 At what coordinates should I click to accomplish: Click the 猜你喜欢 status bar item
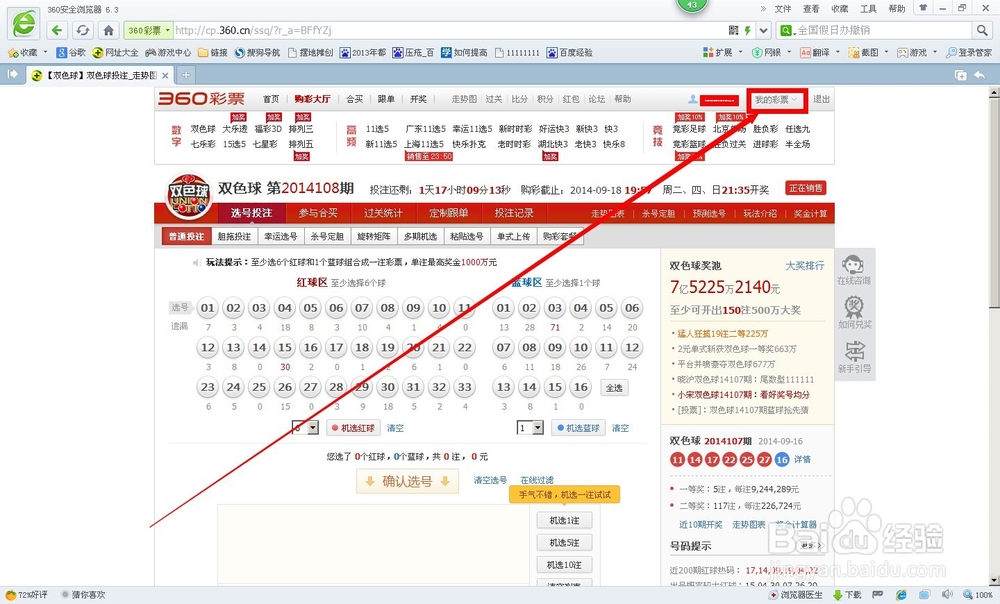(84, 594)
